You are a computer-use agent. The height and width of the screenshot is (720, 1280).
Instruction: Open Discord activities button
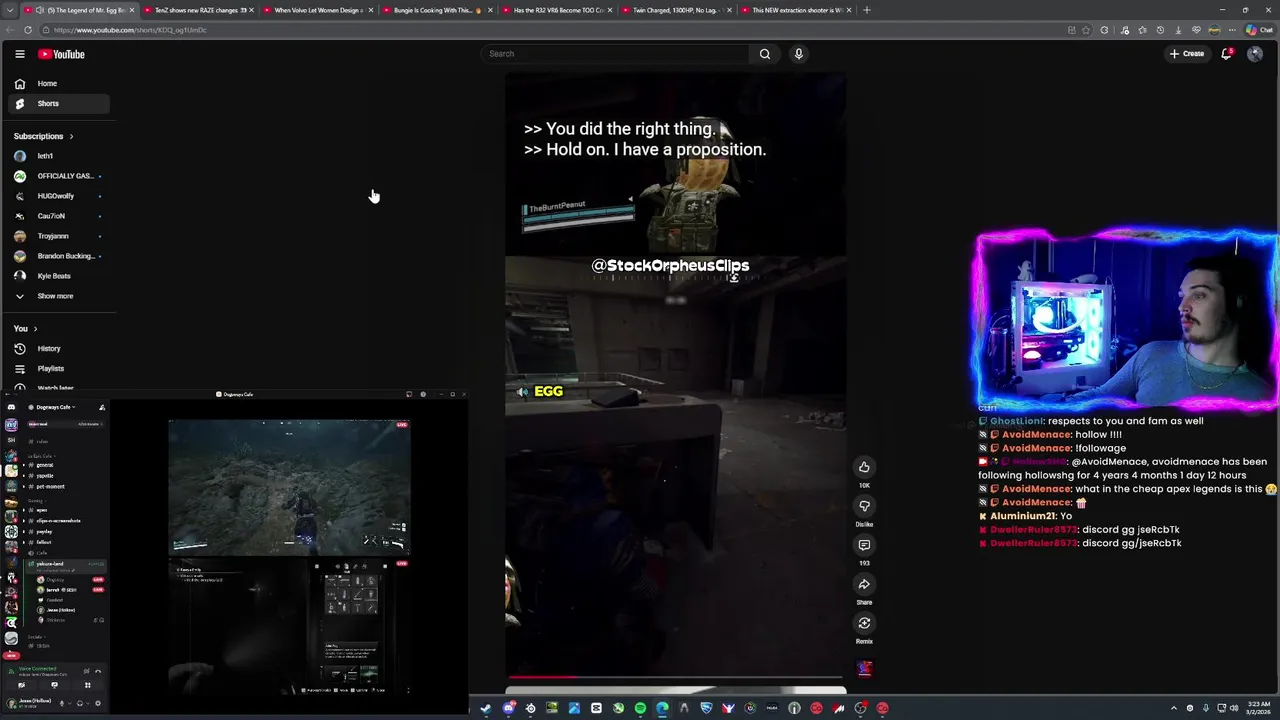(88, 685)
